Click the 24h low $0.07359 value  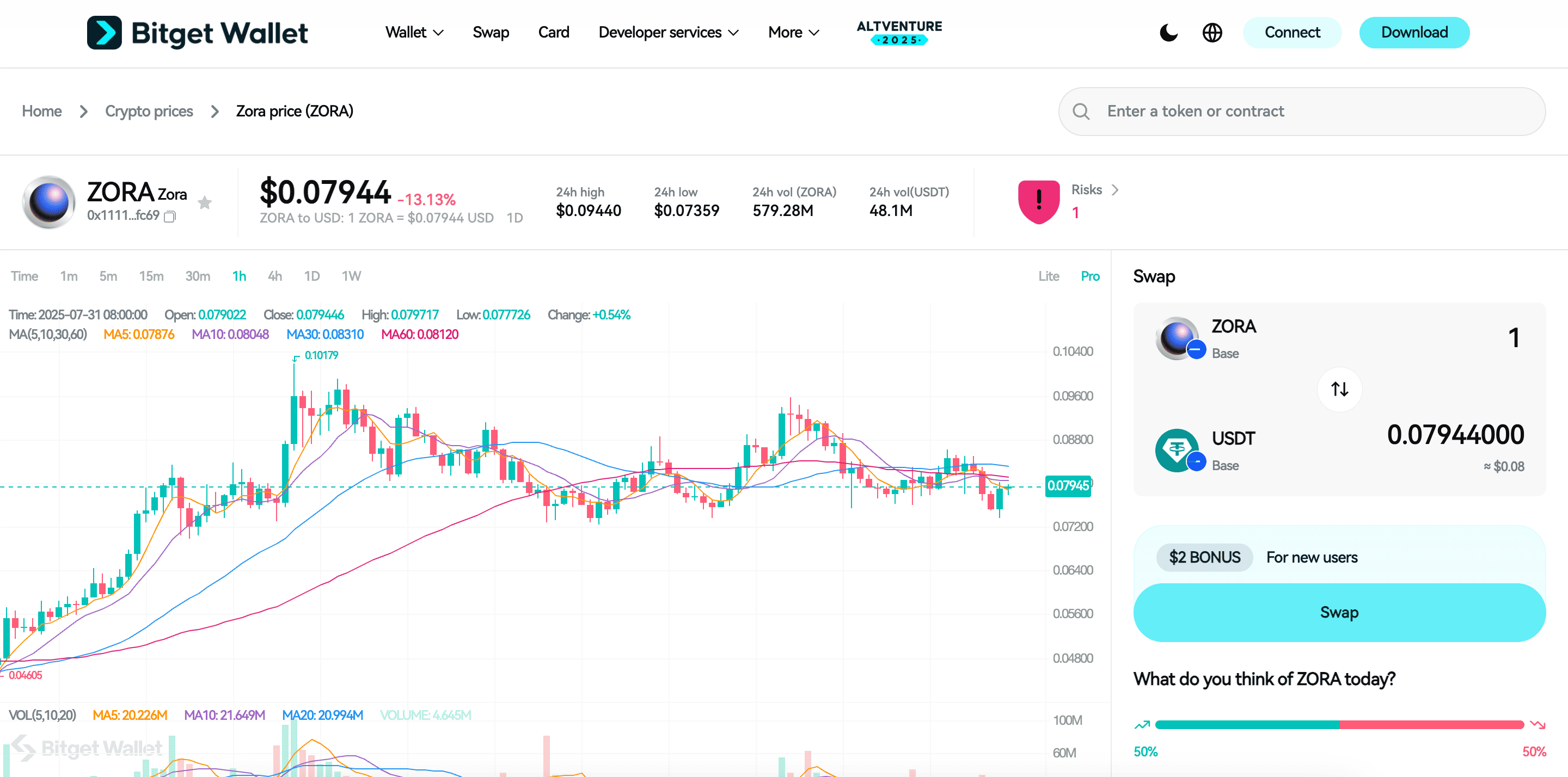pyautogui.click(x=687, y=211)
